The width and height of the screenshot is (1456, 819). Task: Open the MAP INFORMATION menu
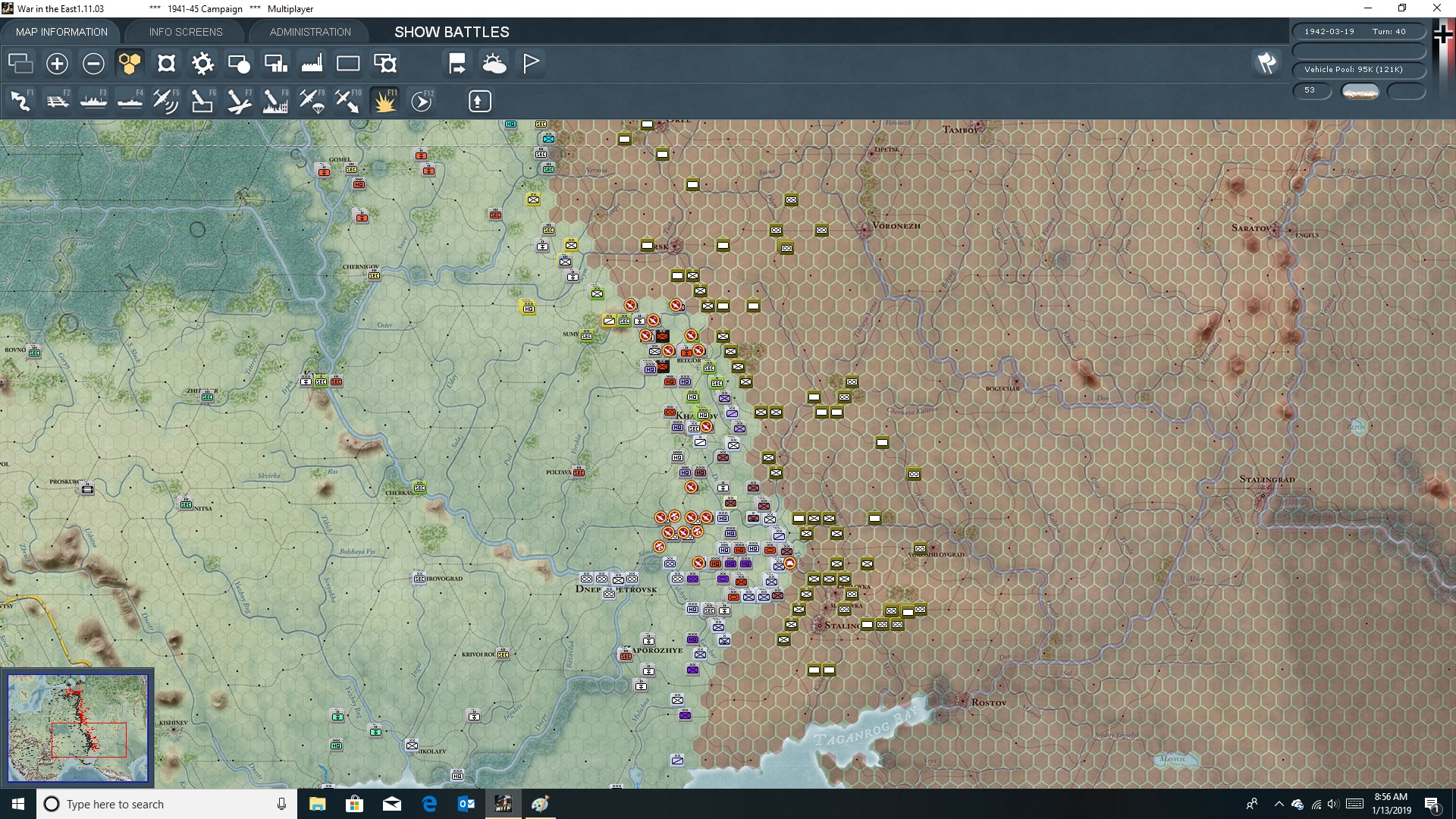(61, 32)
